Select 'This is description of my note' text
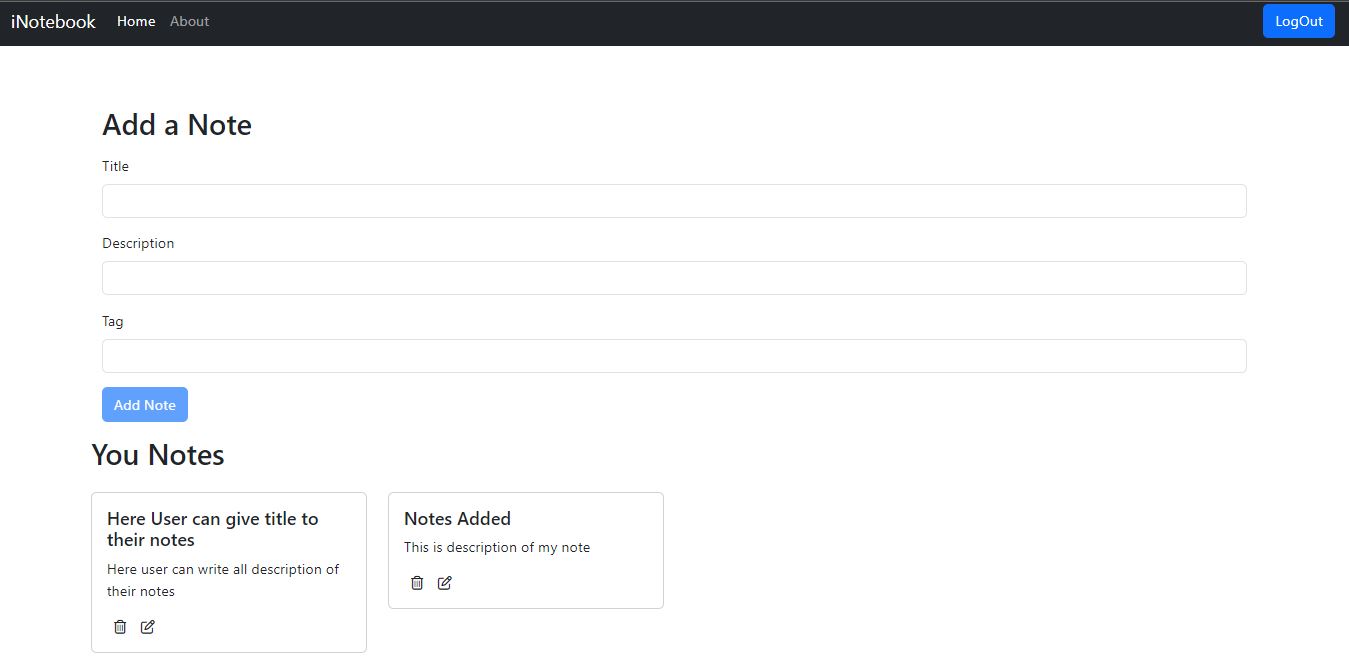This screenshot has width=1349, height=659. pos(497,547)
